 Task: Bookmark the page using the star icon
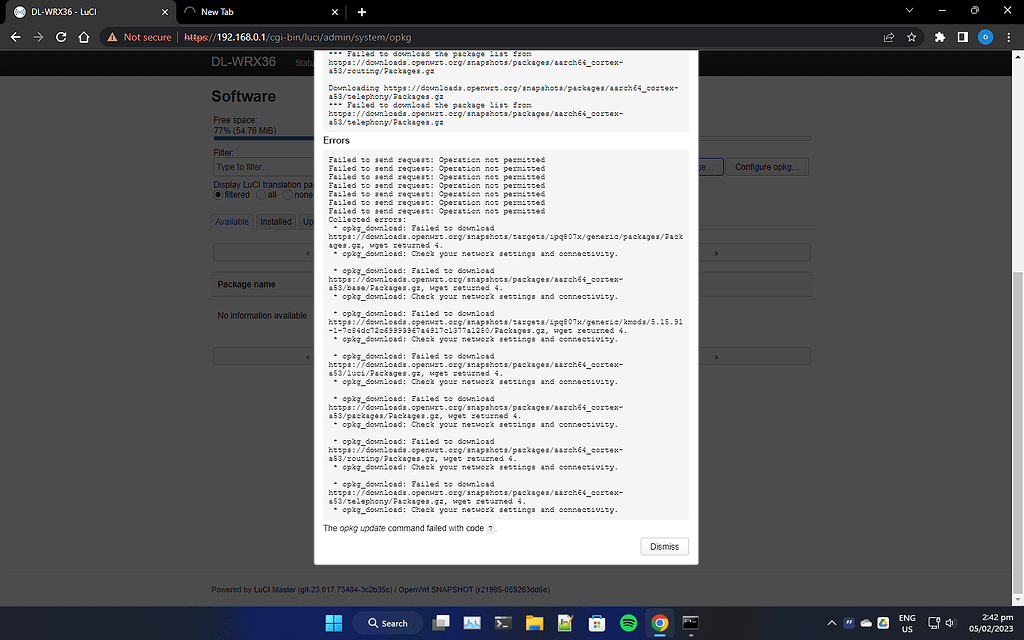click(x=911, y=36)
